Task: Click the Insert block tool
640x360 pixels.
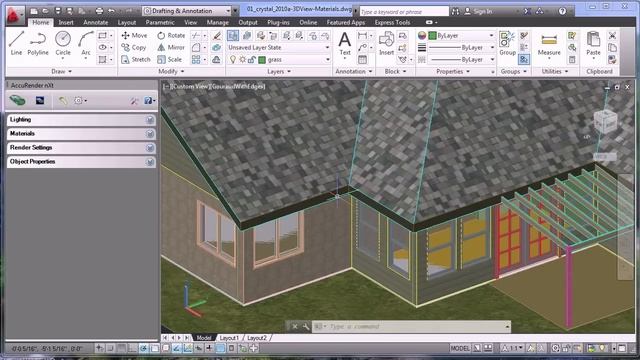Action: tap(386, 43)
